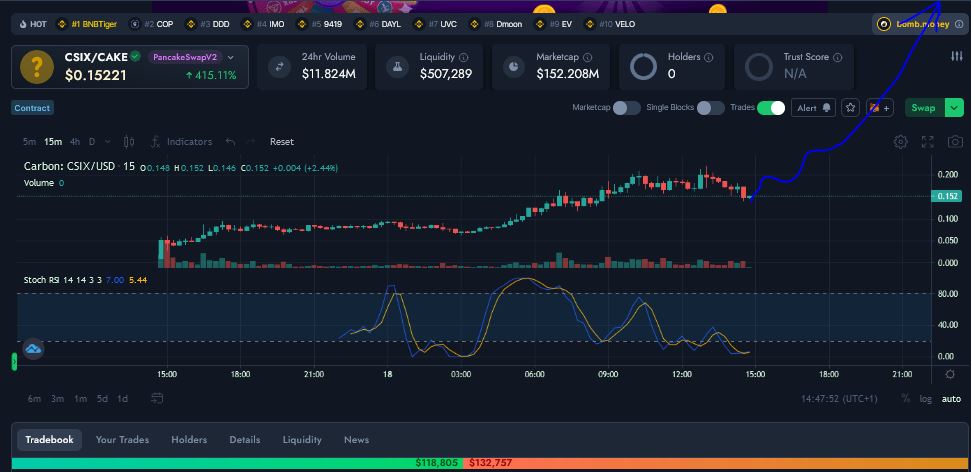
Task: Click the Contract button
Action: click(32, 108)
